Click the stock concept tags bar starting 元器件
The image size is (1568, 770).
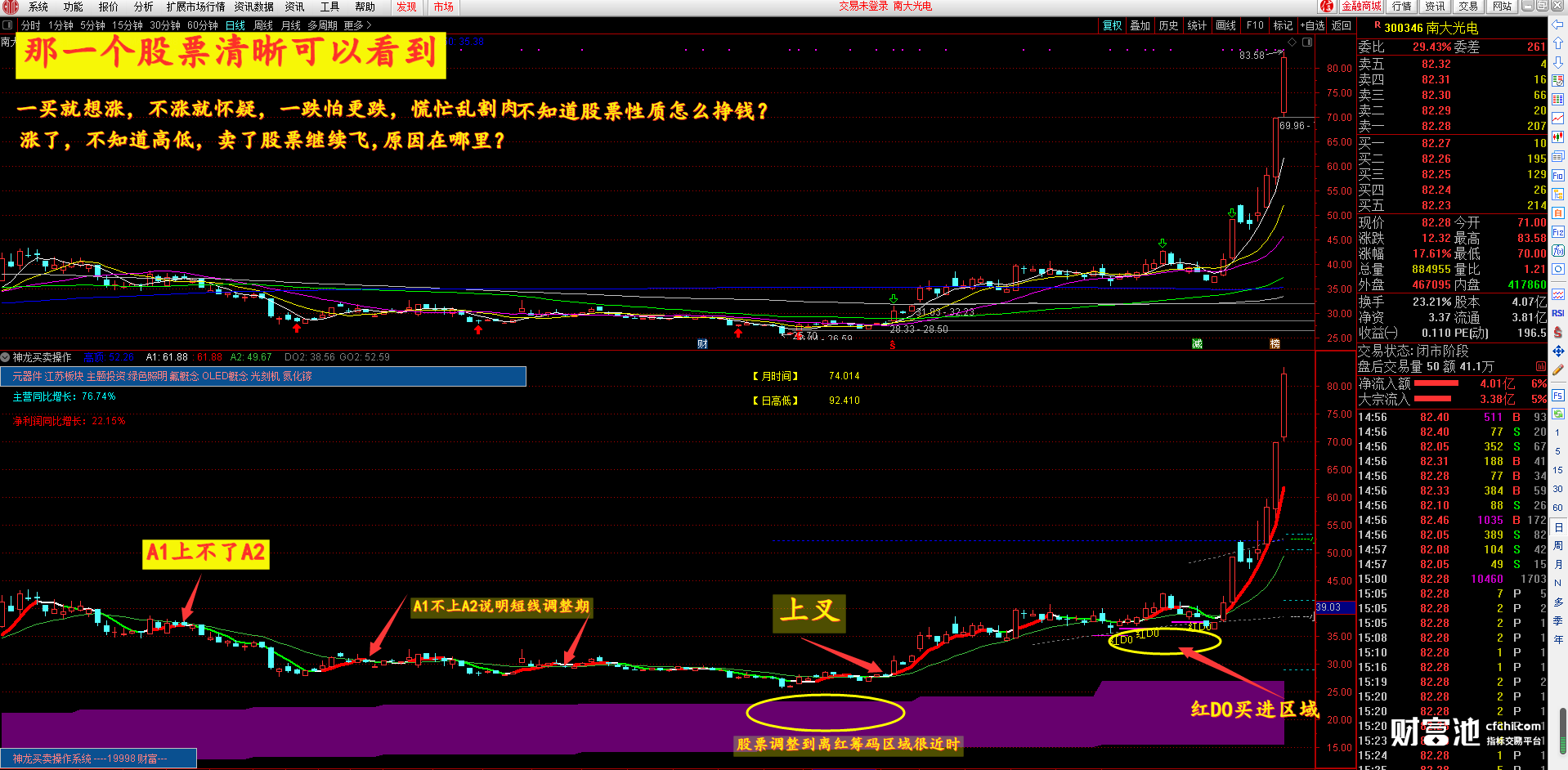coord(263,376)
